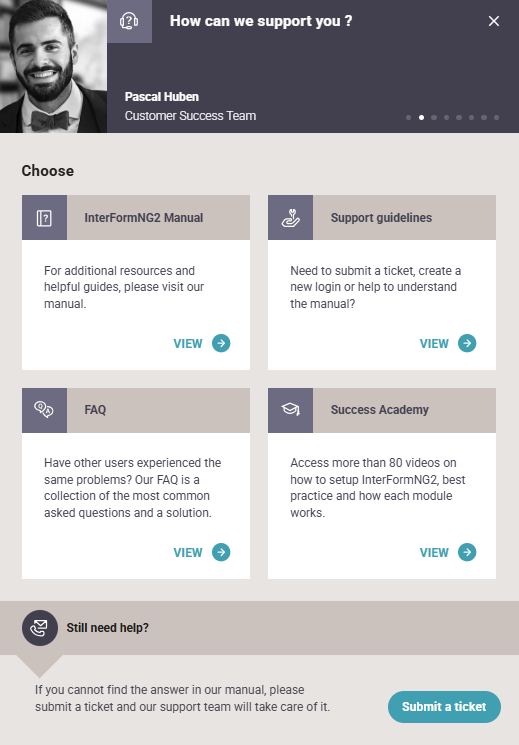Click the arrow circle in Success Academy card
519x745 pixels.
coord(467,552)
